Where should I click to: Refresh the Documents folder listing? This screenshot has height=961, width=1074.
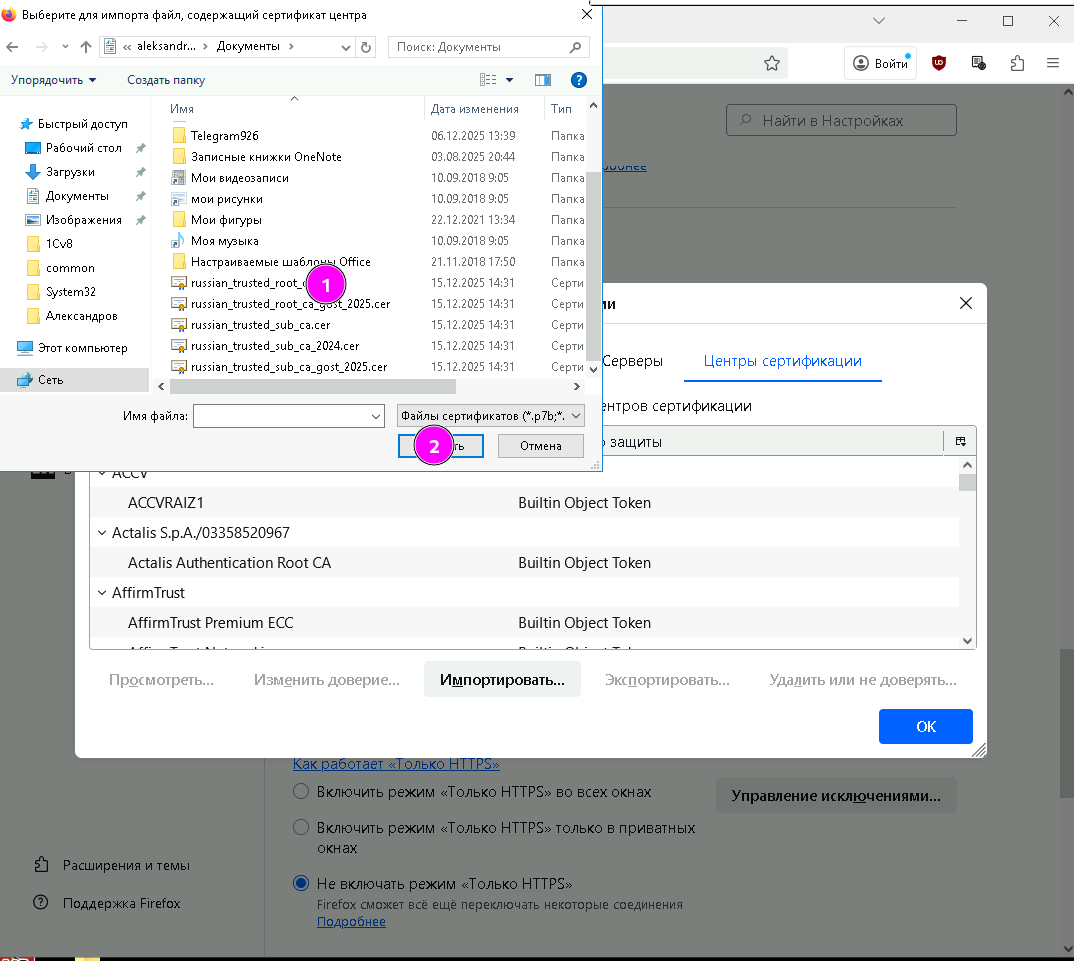[x=366, y=47]
